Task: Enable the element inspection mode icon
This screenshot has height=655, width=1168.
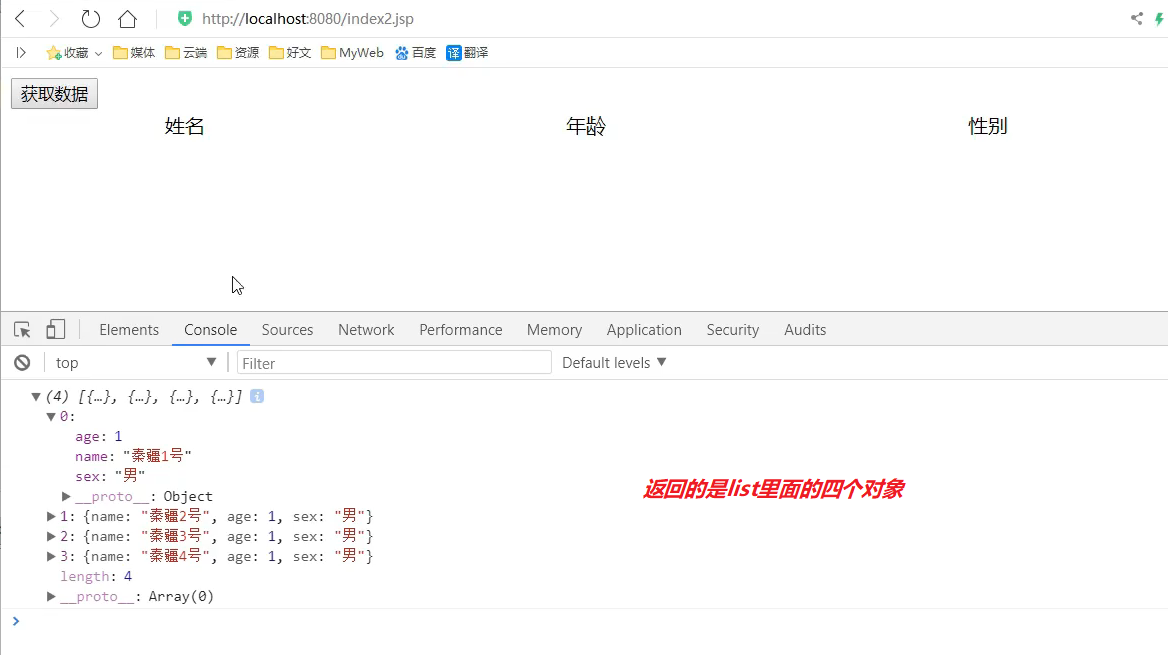Action: pos(21,329)
